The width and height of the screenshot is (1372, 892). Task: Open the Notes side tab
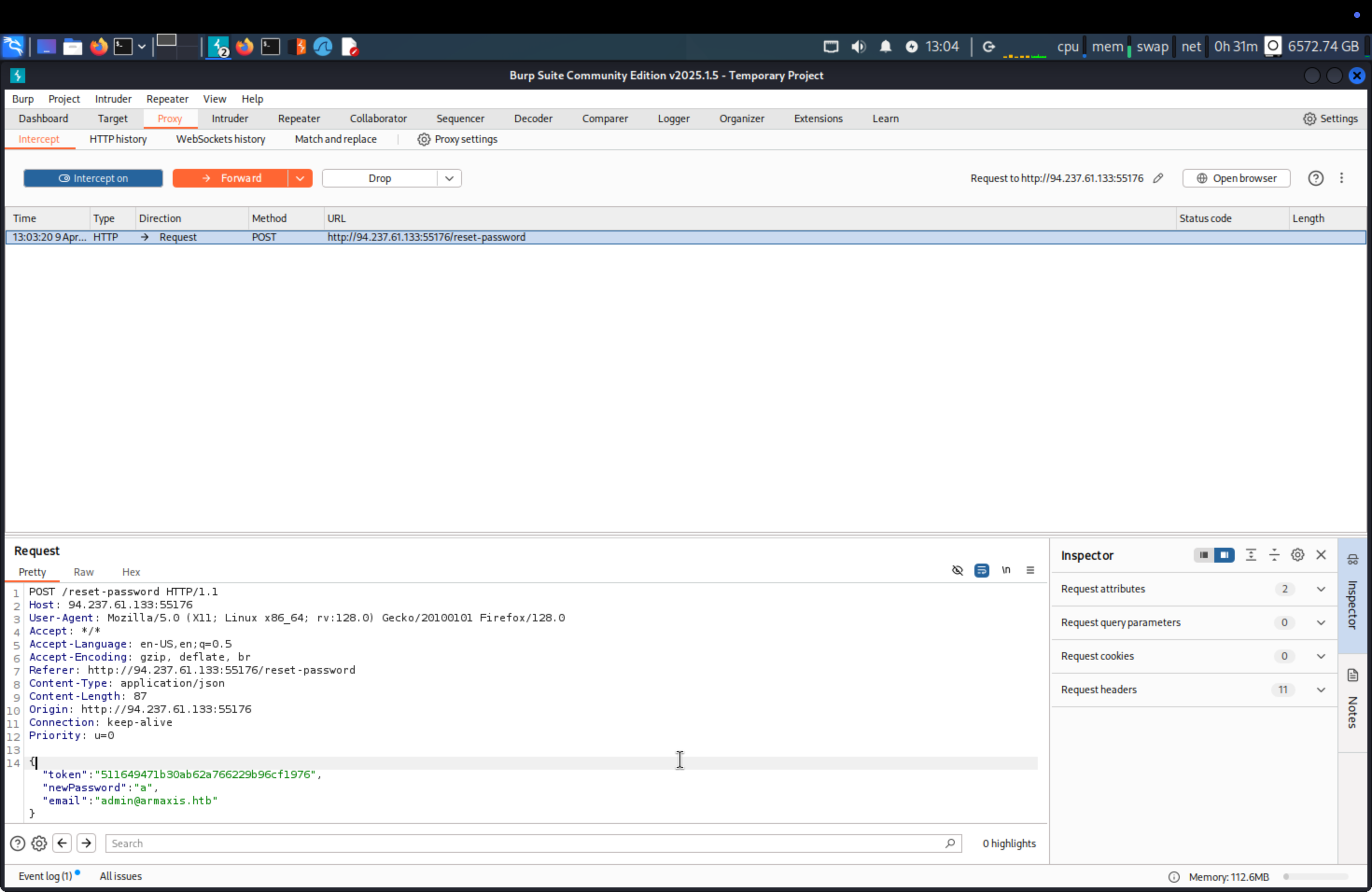coord(1352,702)
